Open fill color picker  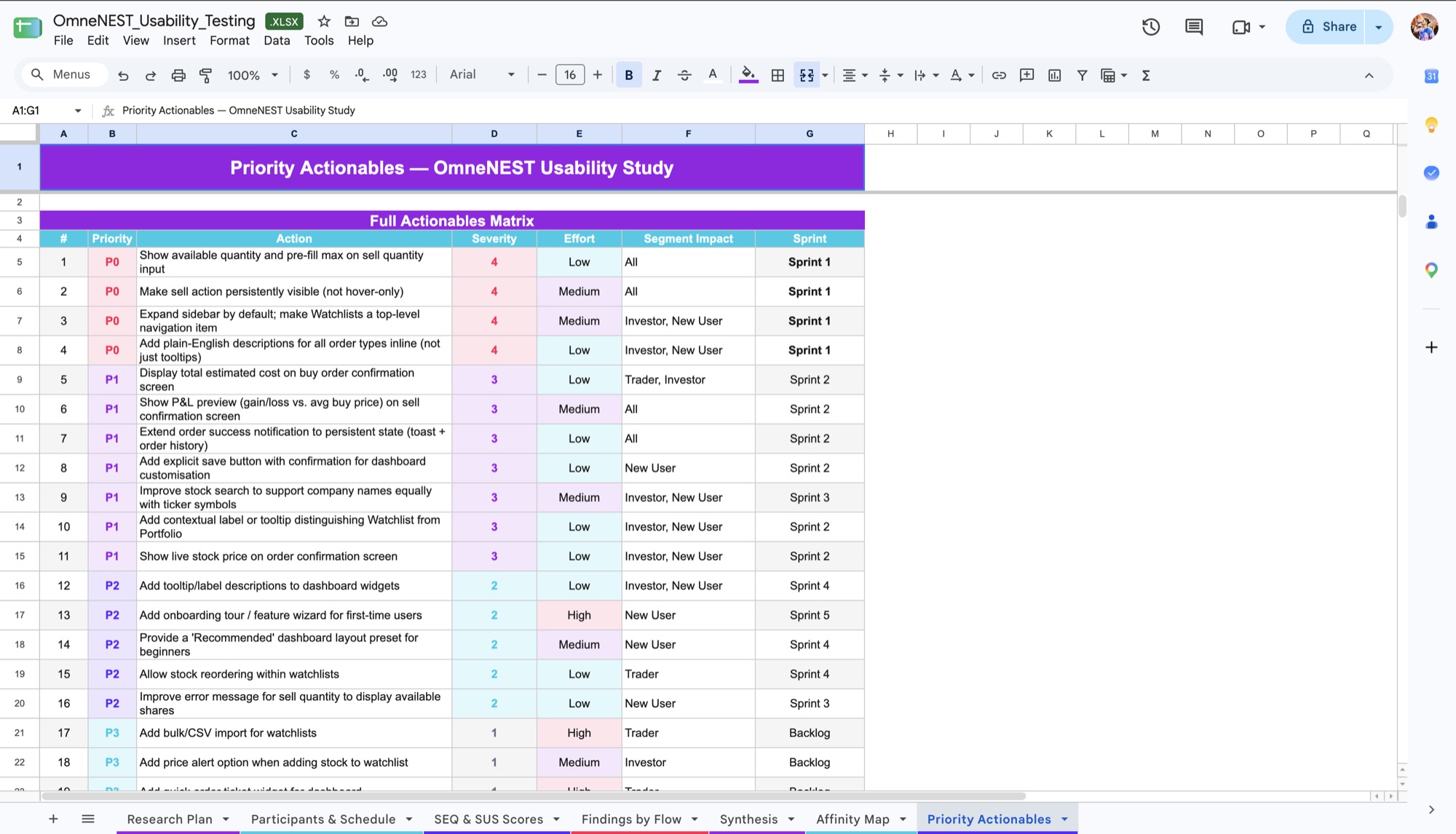(x=748, y=75)
